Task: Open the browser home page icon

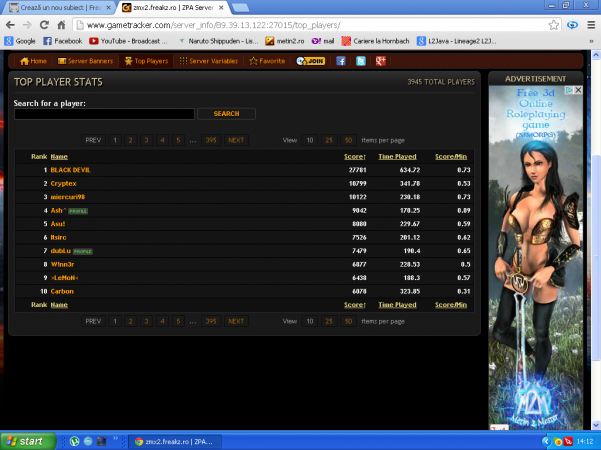Action: pyautogui.click(x=61, y=25)
